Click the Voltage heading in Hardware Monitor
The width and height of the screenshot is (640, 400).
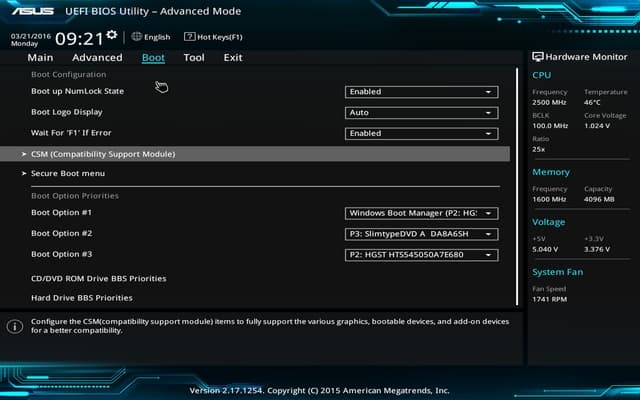(x=549, y=222)
